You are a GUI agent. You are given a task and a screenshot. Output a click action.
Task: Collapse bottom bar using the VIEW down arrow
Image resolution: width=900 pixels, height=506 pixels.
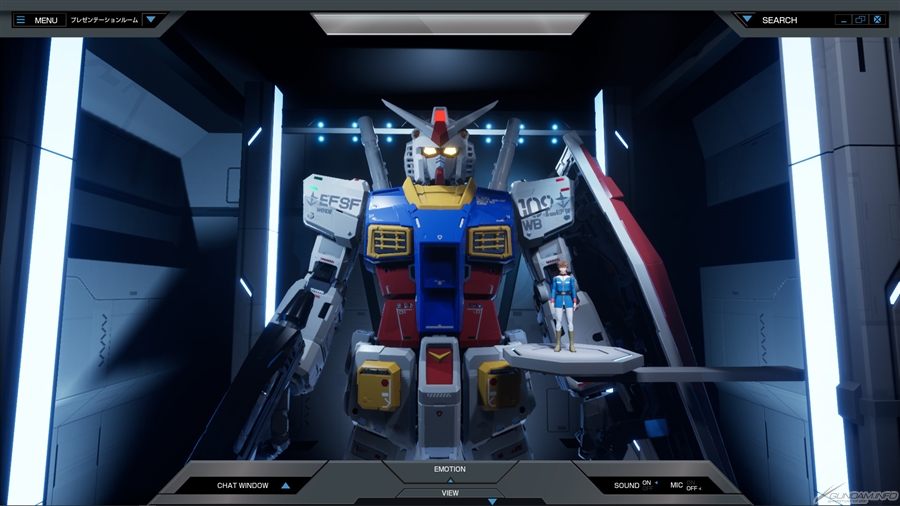(x=492, y=501)
